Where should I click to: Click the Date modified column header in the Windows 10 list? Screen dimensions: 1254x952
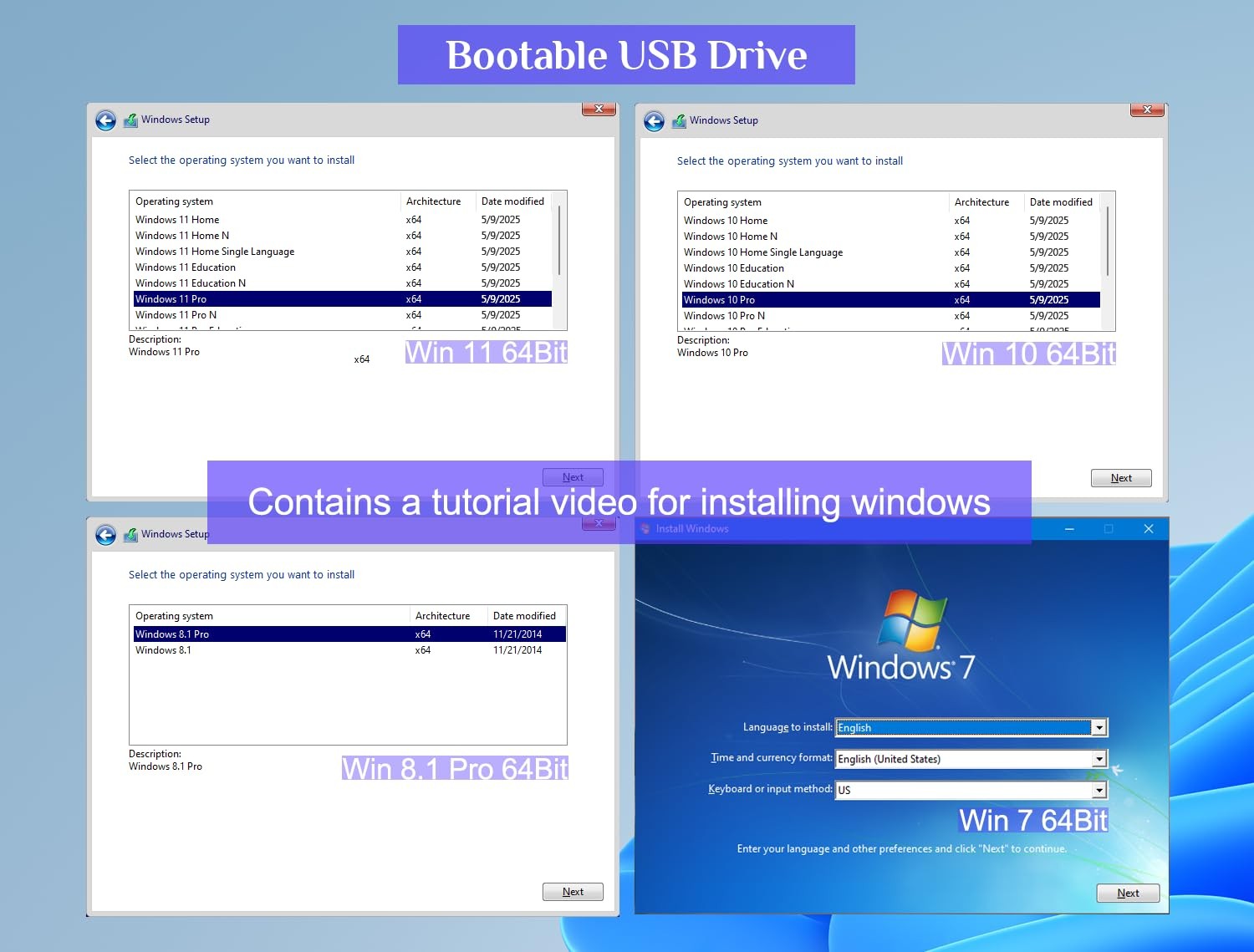coord(1063,202)
